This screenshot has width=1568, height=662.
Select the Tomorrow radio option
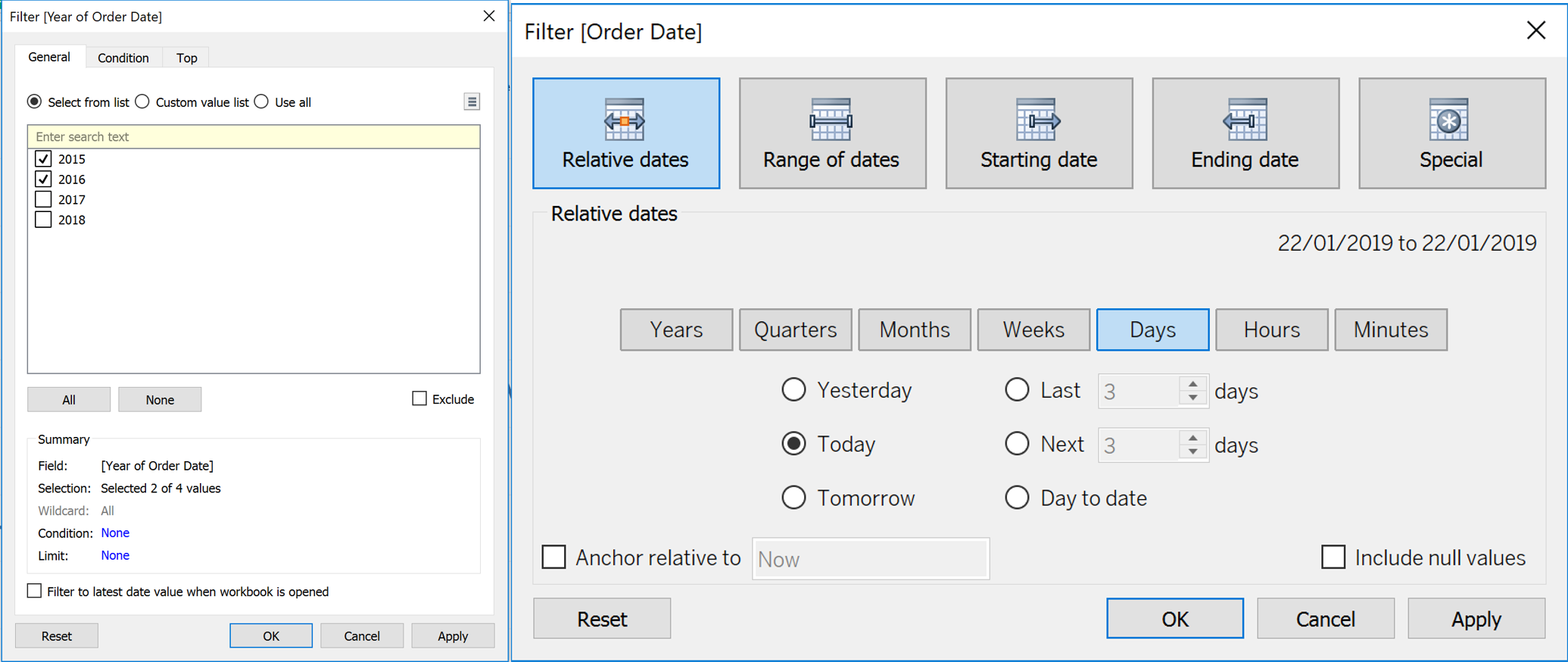click(x=793, y=498)
